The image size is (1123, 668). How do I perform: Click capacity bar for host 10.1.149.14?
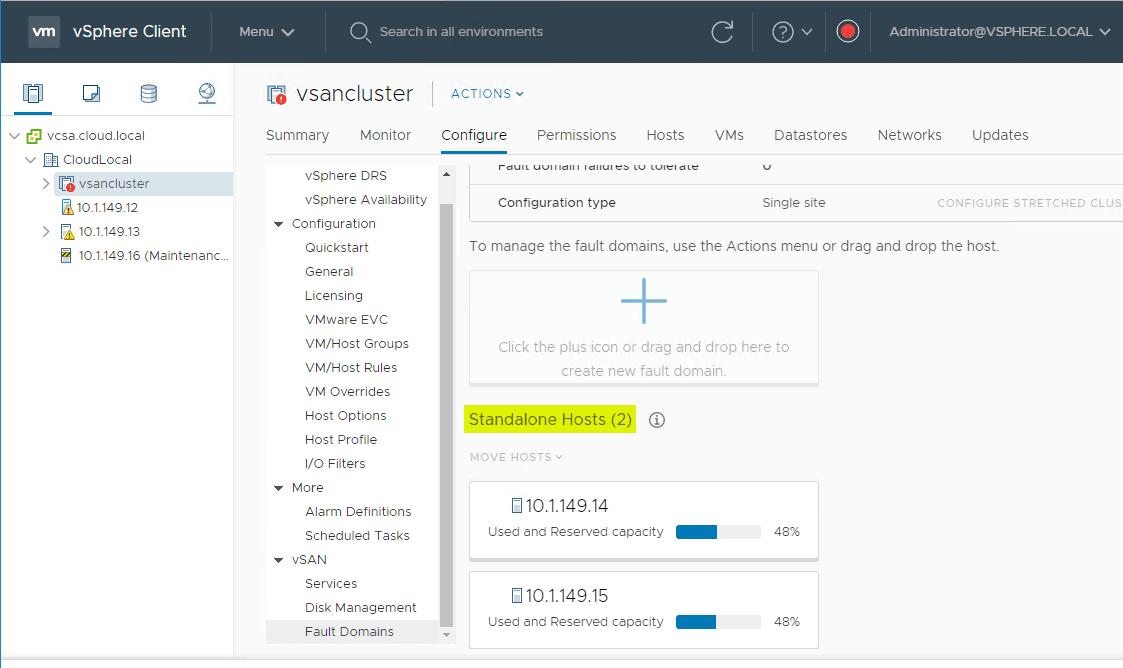click(718, 532)
